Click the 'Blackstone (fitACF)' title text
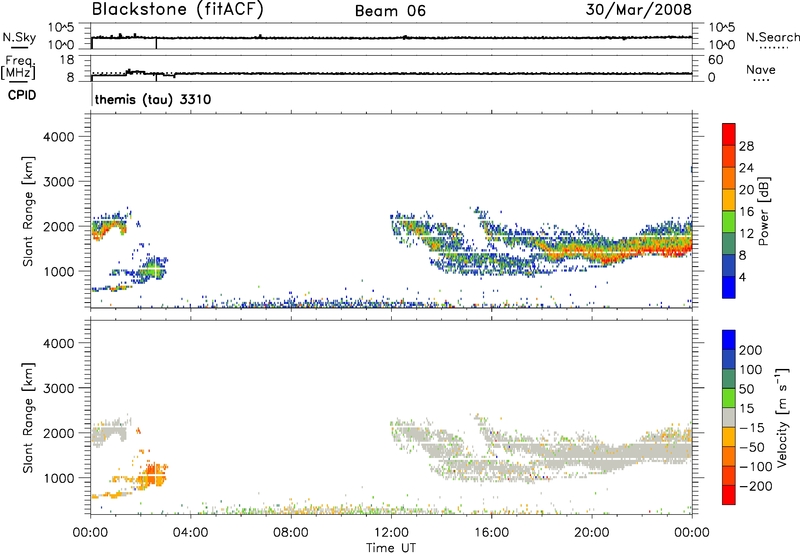800x554 pixels. tap(178, 10)
